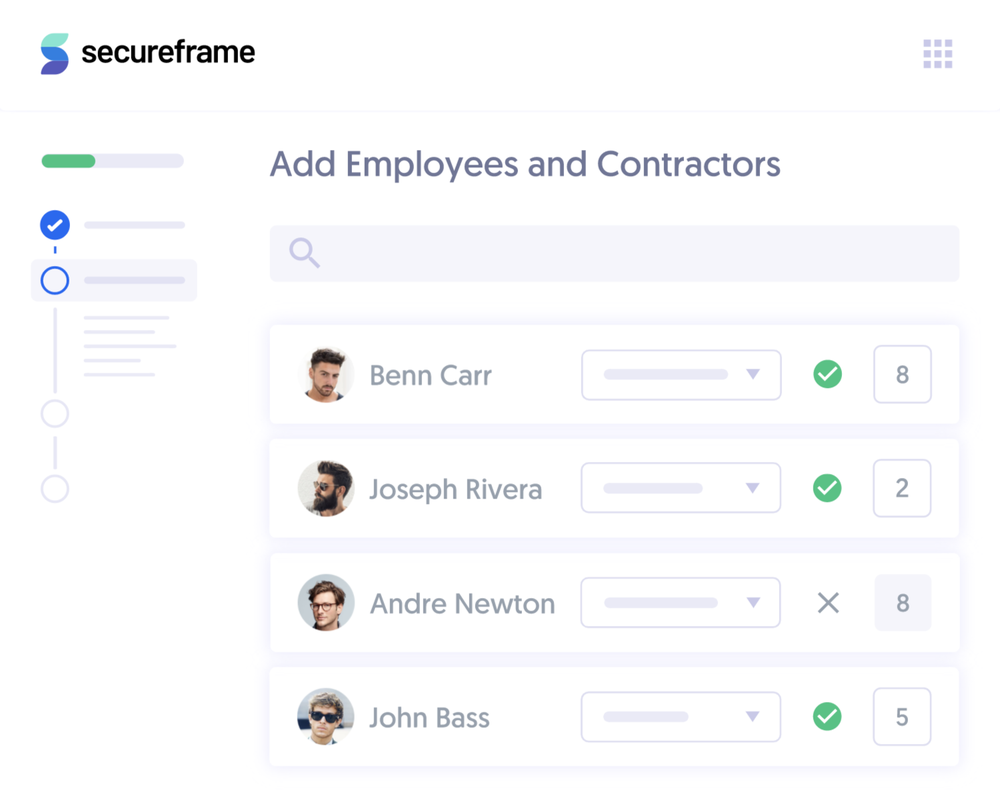Click the search magnifier icon
1000x800 pixels.
(x=304, y=253)
